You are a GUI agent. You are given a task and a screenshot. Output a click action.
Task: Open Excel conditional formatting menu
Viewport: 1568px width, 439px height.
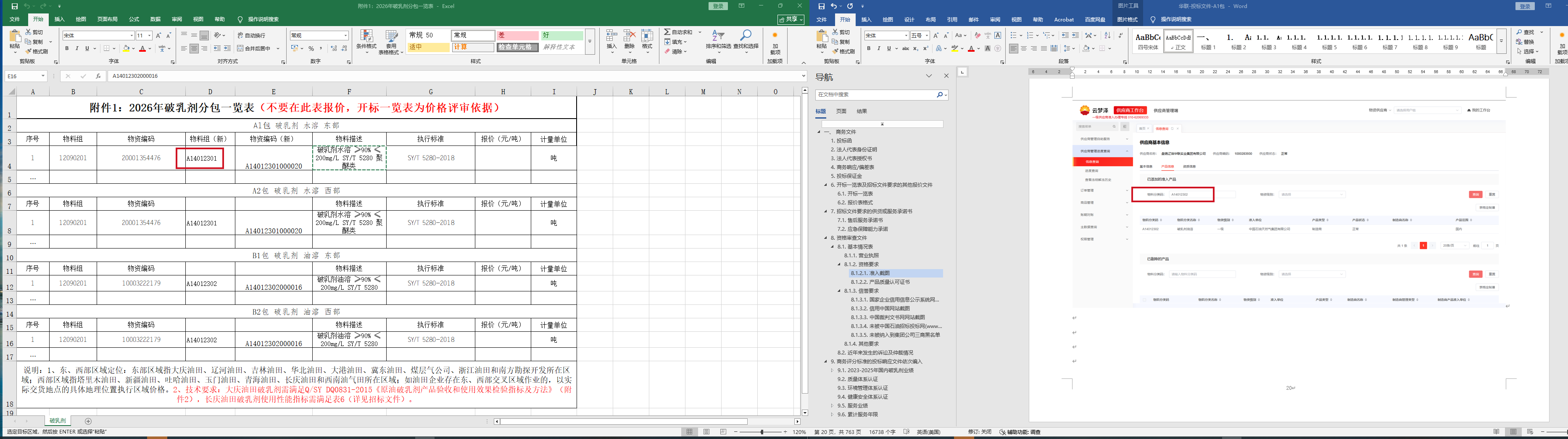tap(366, 42)
